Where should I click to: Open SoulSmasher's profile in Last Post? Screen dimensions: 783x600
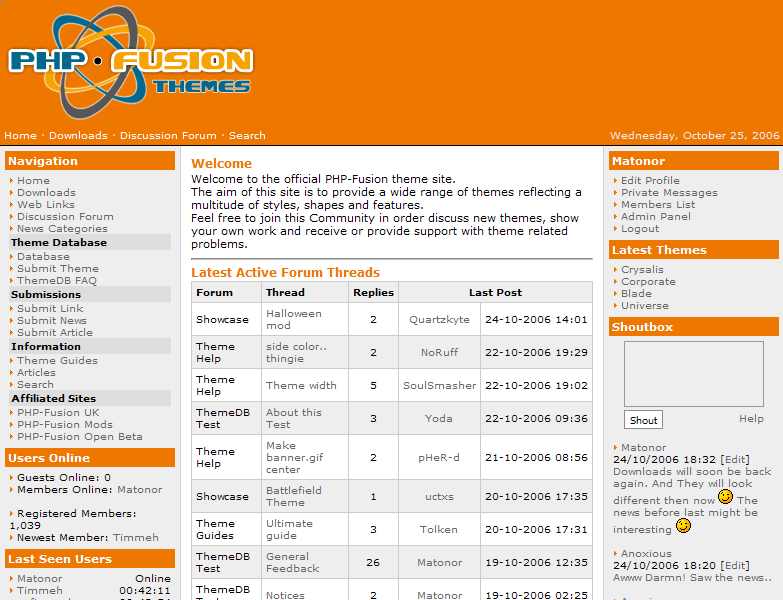(x=439, y=385)
